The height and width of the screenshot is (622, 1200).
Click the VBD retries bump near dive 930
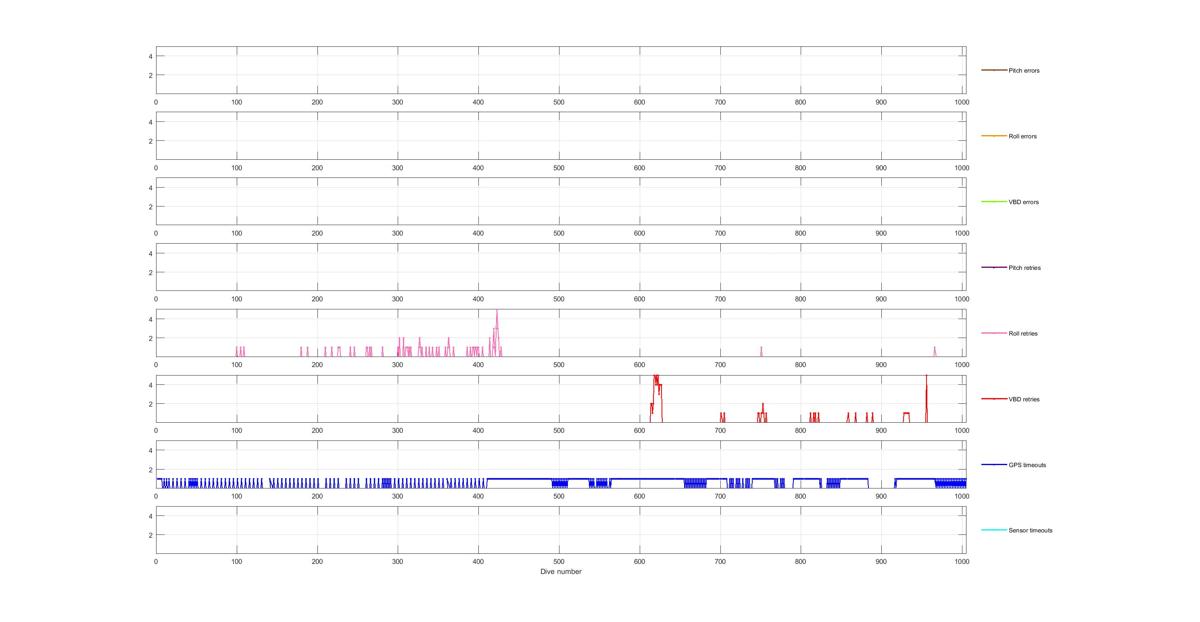(907, 415)
